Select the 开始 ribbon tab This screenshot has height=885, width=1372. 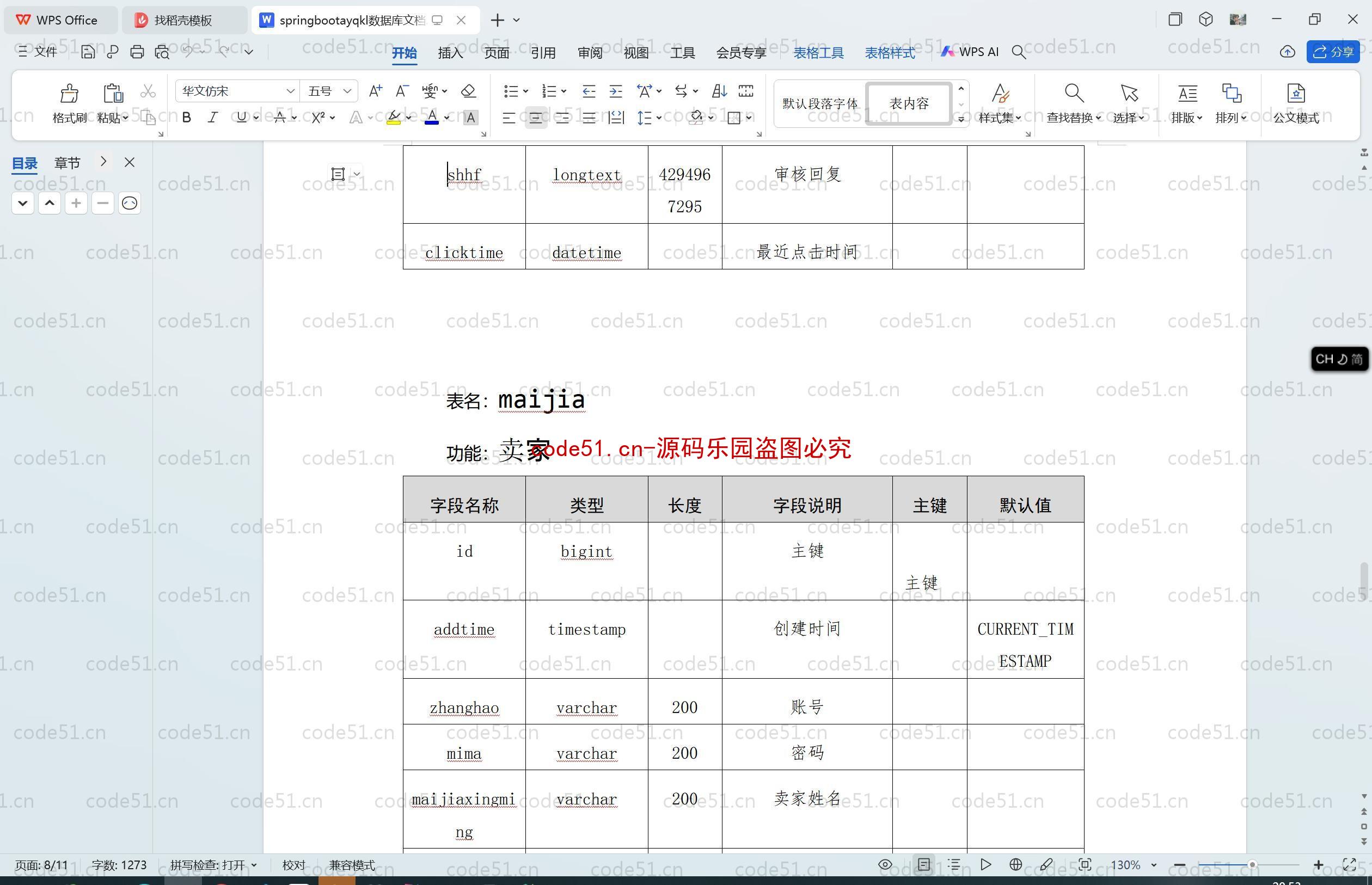(x=405, y=53)
